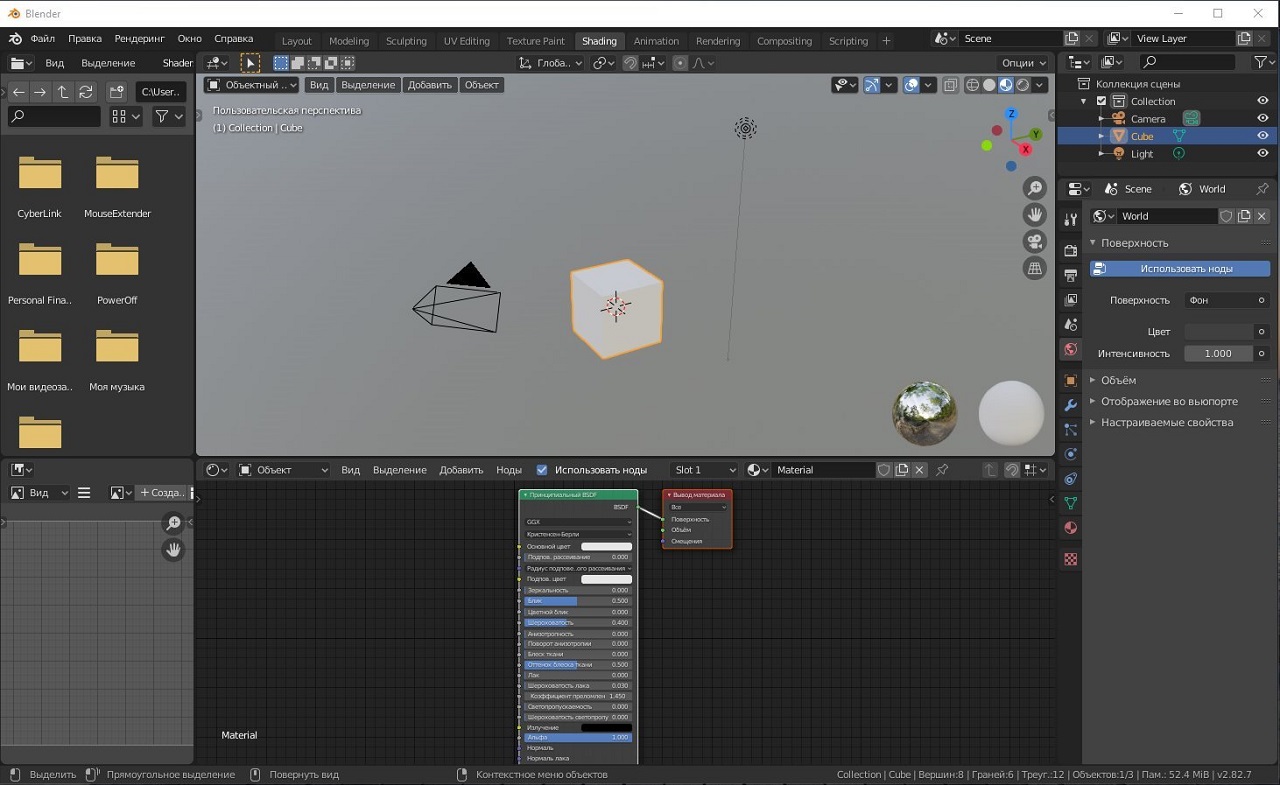The image size is (1280, 785).
Task: Toggle visibility of Light in outliner
Action: pyautogui.click(x=1263, y=153)
